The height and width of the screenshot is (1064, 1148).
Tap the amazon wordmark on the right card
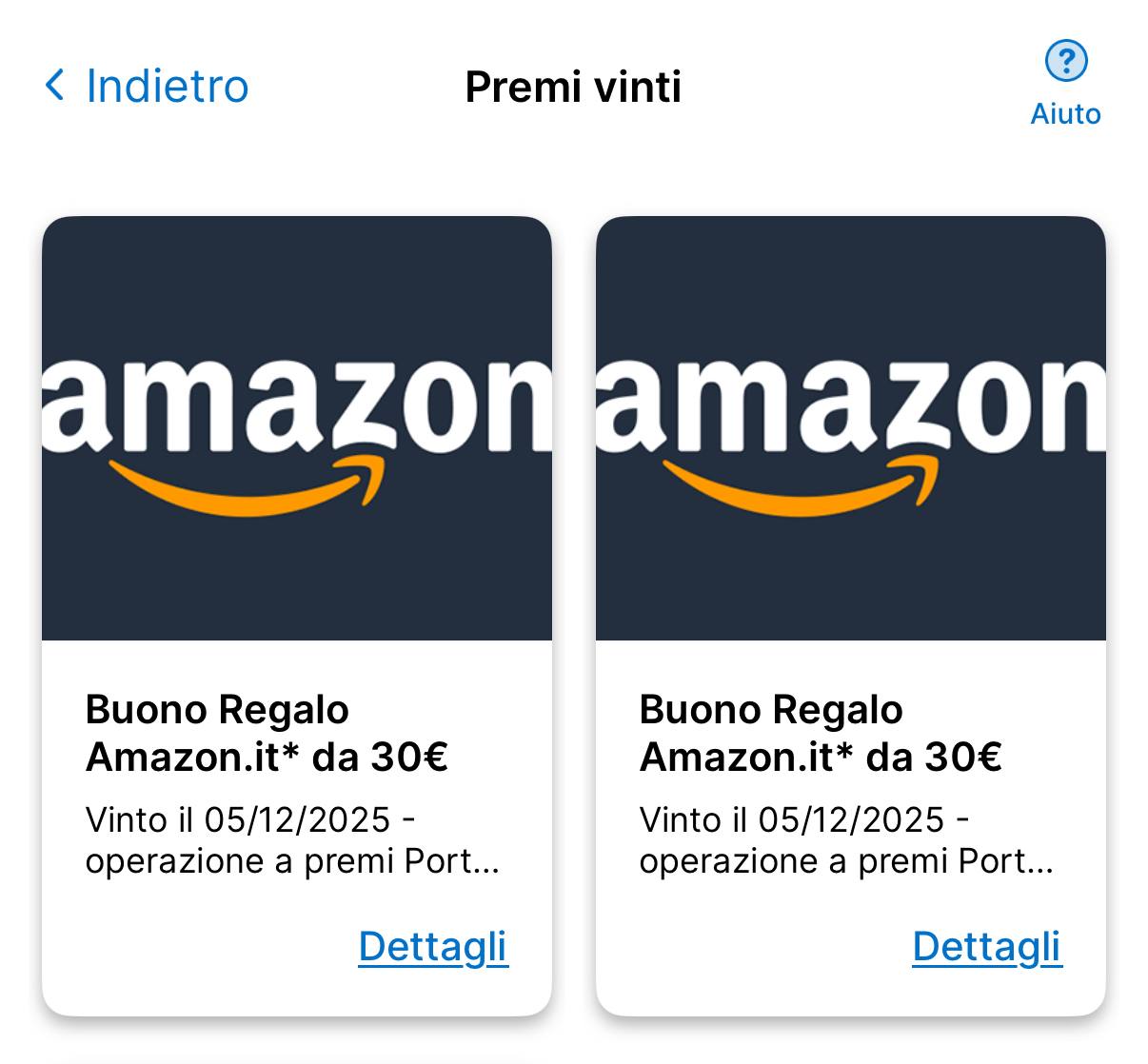[850, 405]
